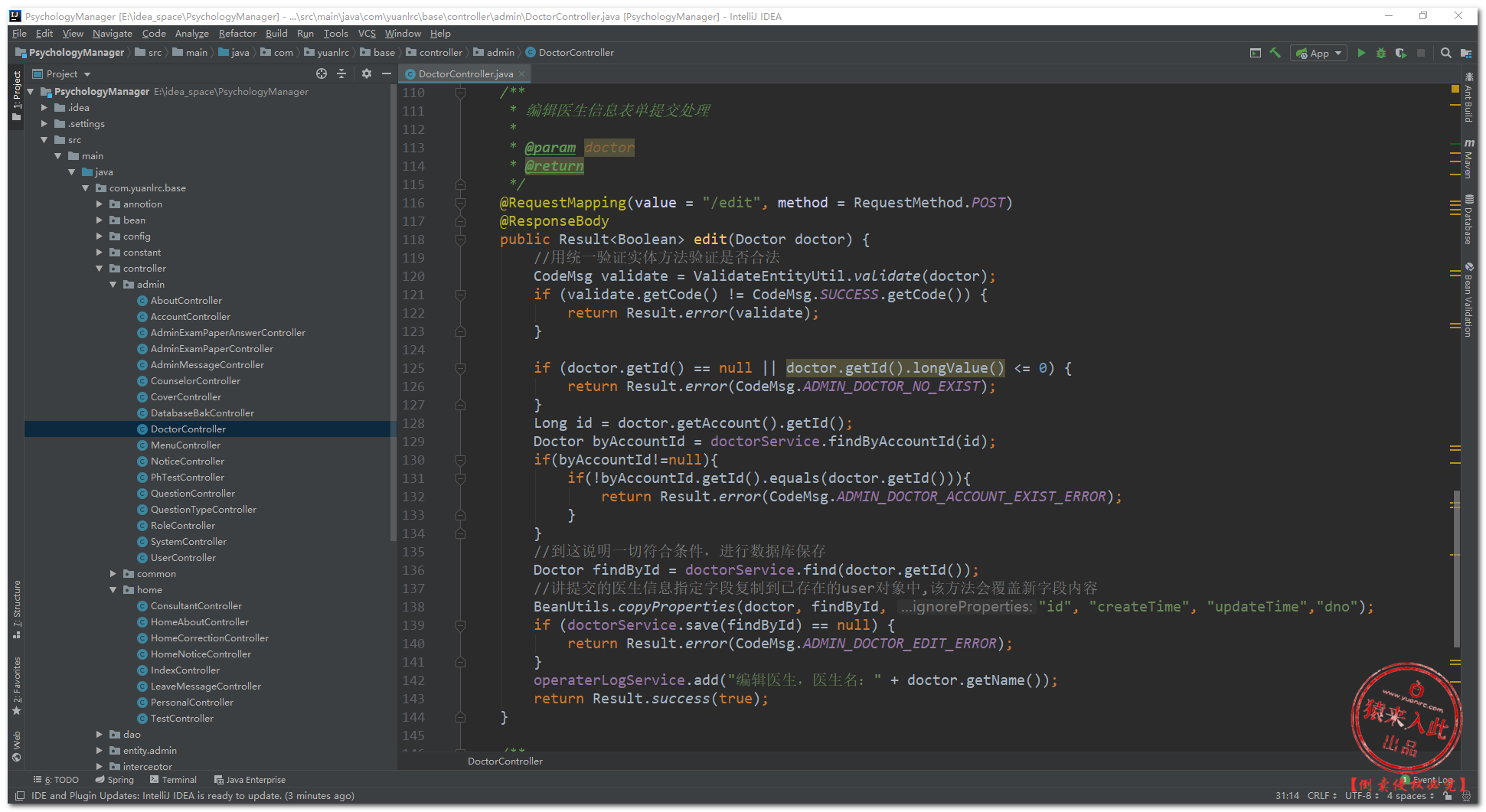This screenshot has width=1486, height=812.
Task: Toggle fold marker at line 130
Action: tap(460, 460)
